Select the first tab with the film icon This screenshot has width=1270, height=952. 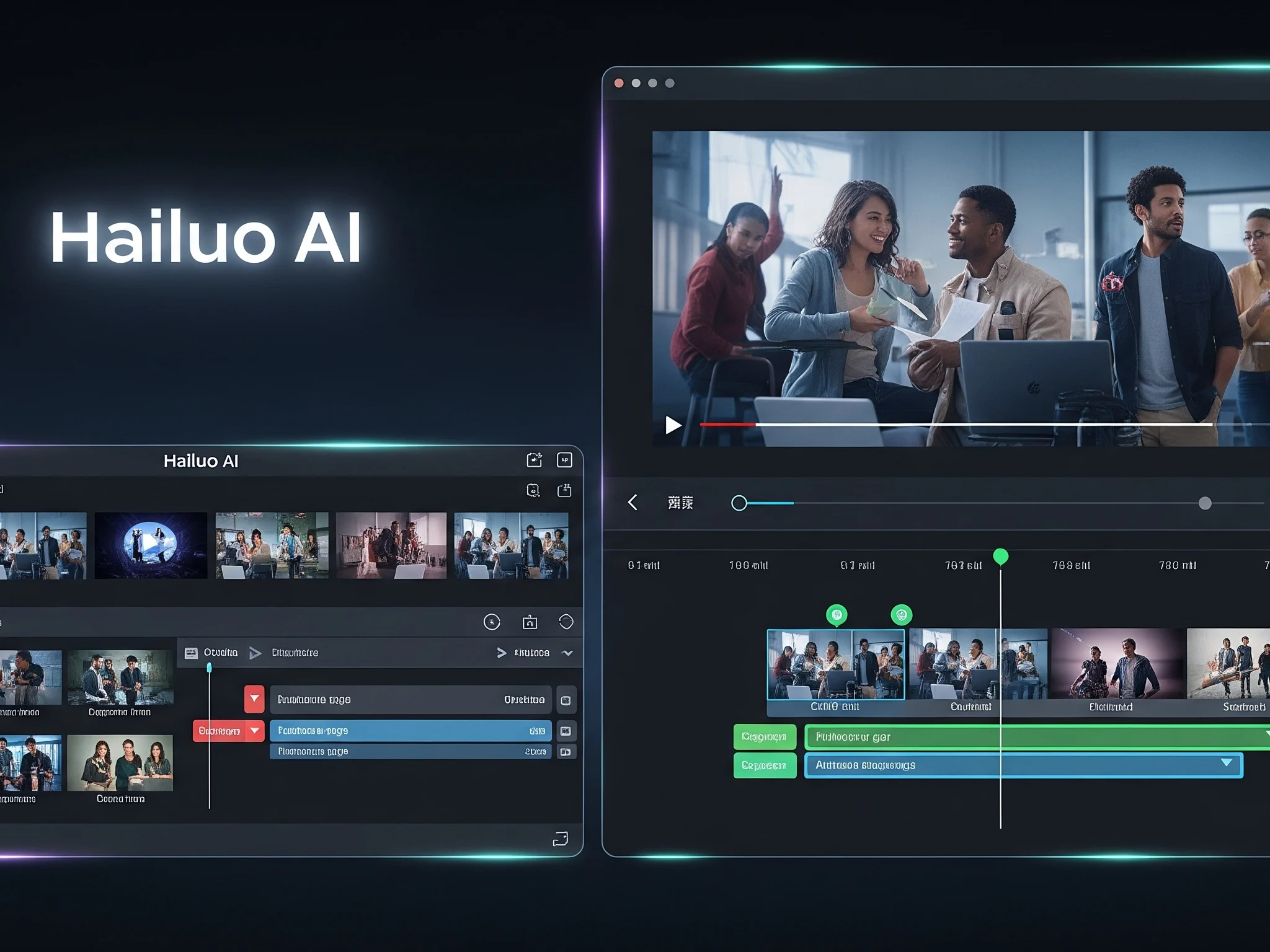(x=211, y=653)
